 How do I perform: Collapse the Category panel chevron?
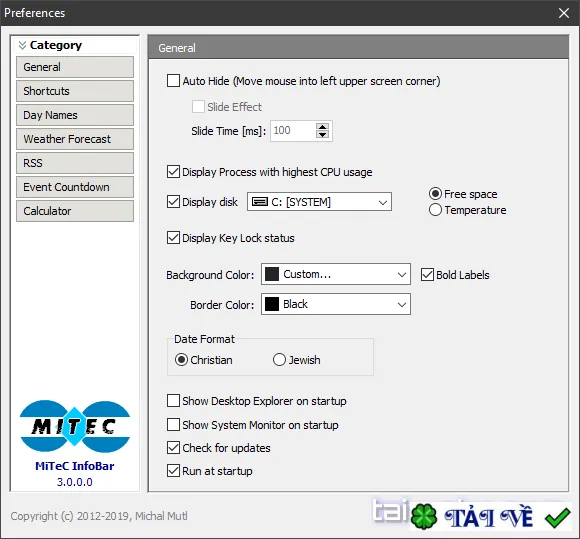tap(22, 45)
